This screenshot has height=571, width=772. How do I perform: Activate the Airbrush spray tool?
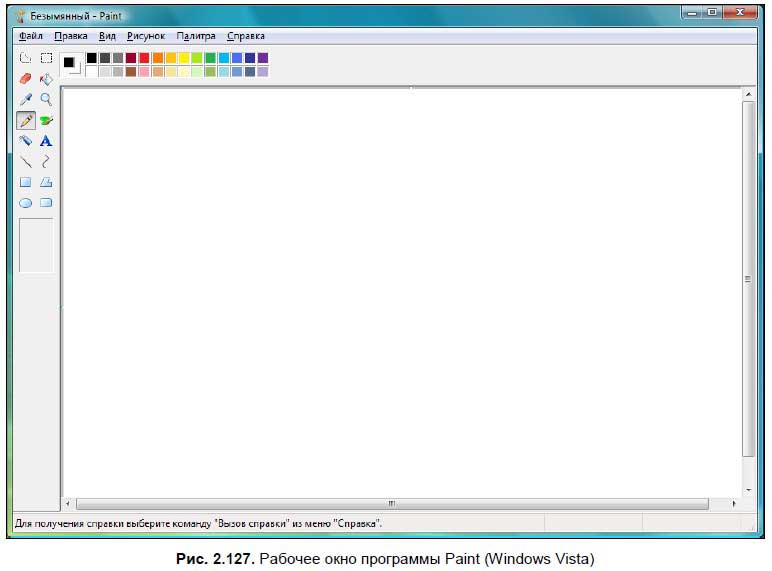click(x=26, y=141)
